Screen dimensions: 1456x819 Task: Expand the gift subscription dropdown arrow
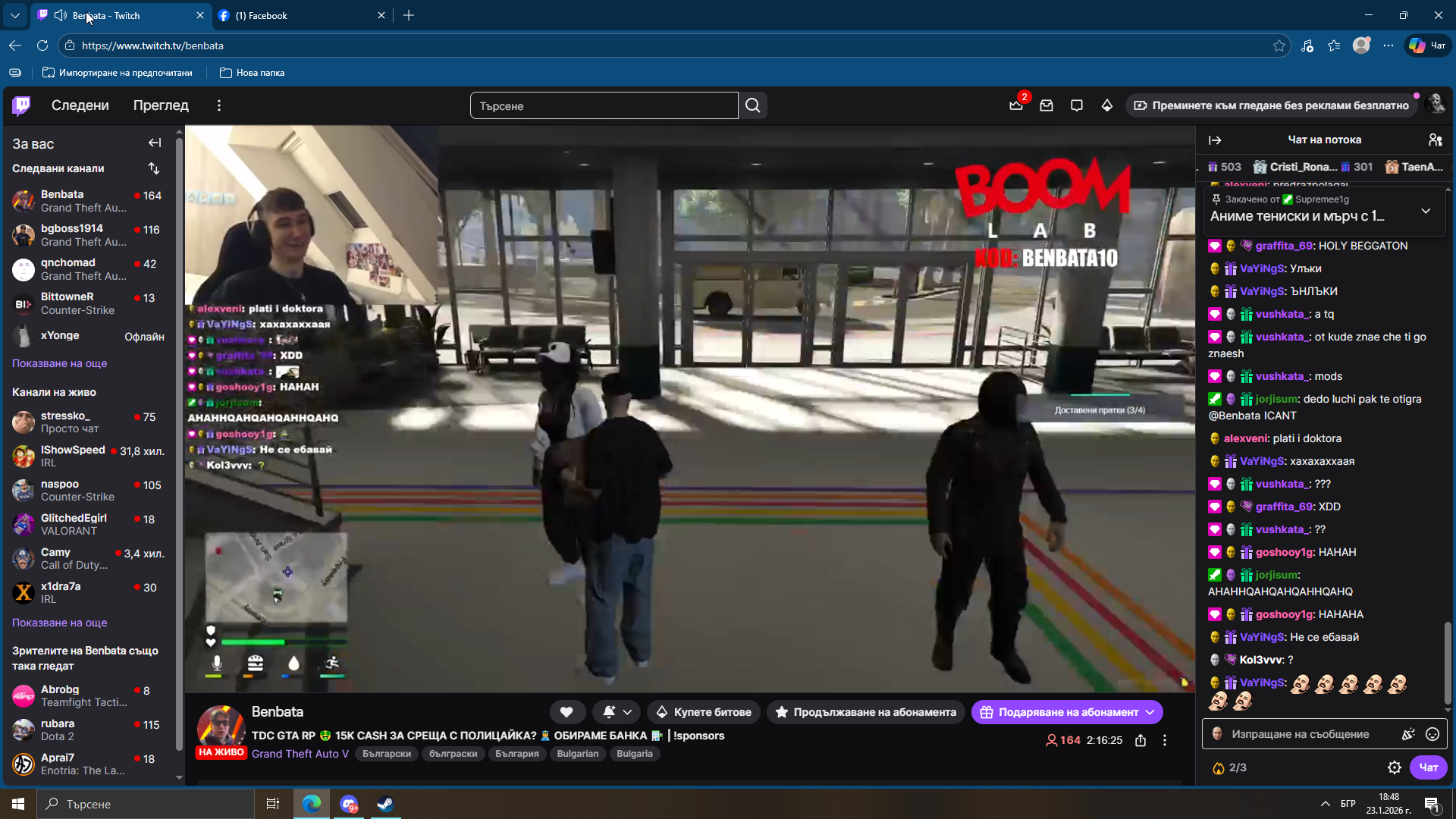[x=1150, y=712]
